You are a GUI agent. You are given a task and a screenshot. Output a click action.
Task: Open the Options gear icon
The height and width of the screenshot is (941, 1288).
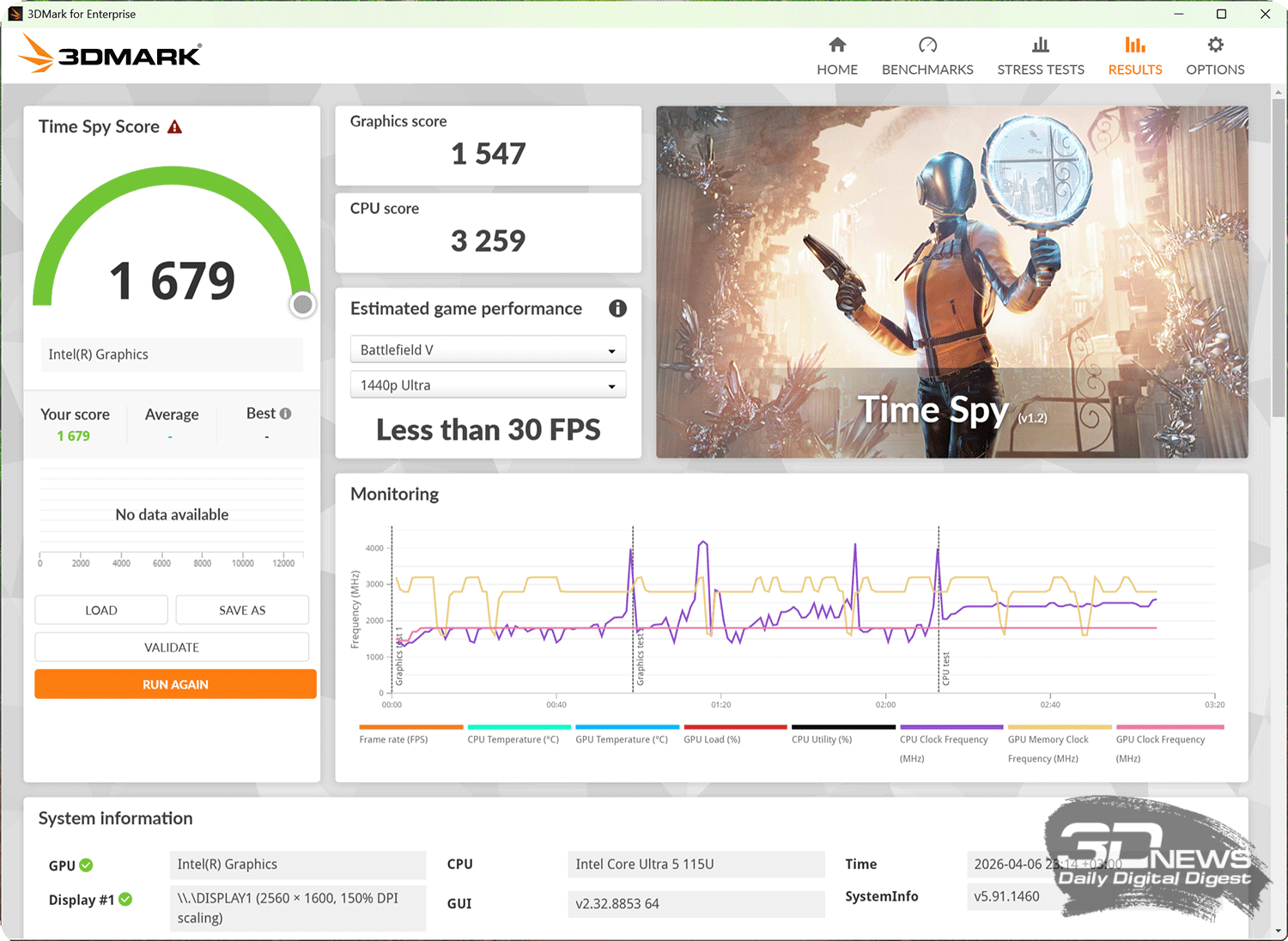click(x=1215, y=46)
